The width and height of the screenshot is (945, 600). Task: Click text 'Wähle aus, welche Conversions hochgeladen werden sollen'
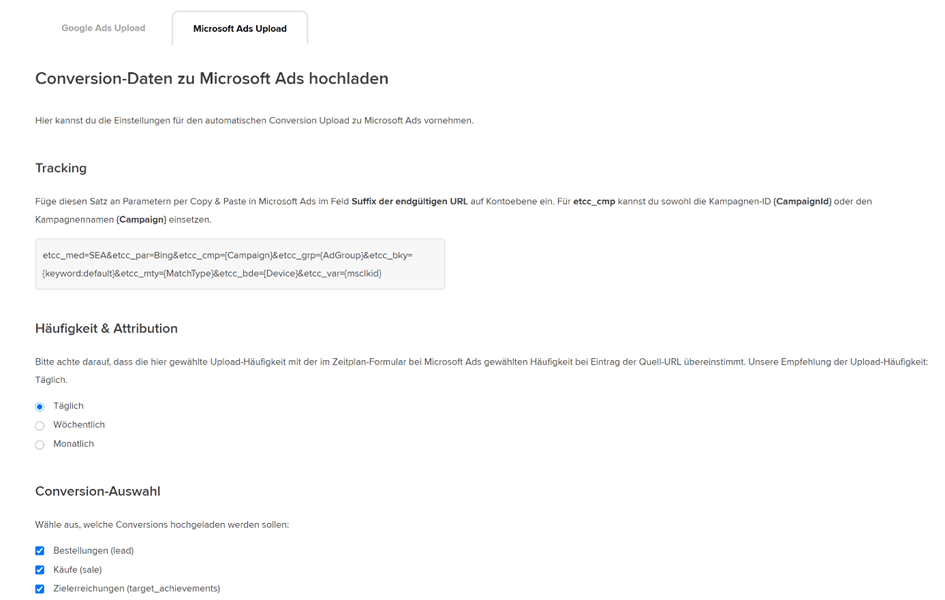pos(162,525)
